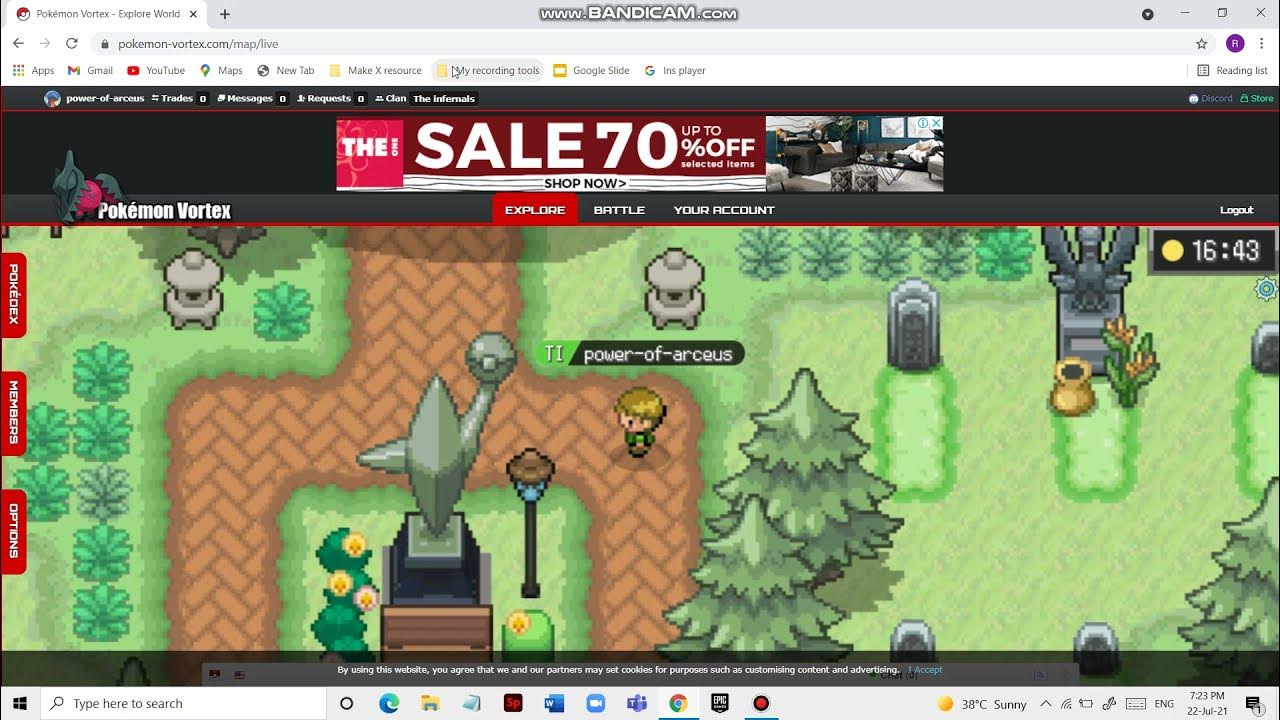Open Adobe Spark from the taskbar
1280x720 pixels.
513,703
